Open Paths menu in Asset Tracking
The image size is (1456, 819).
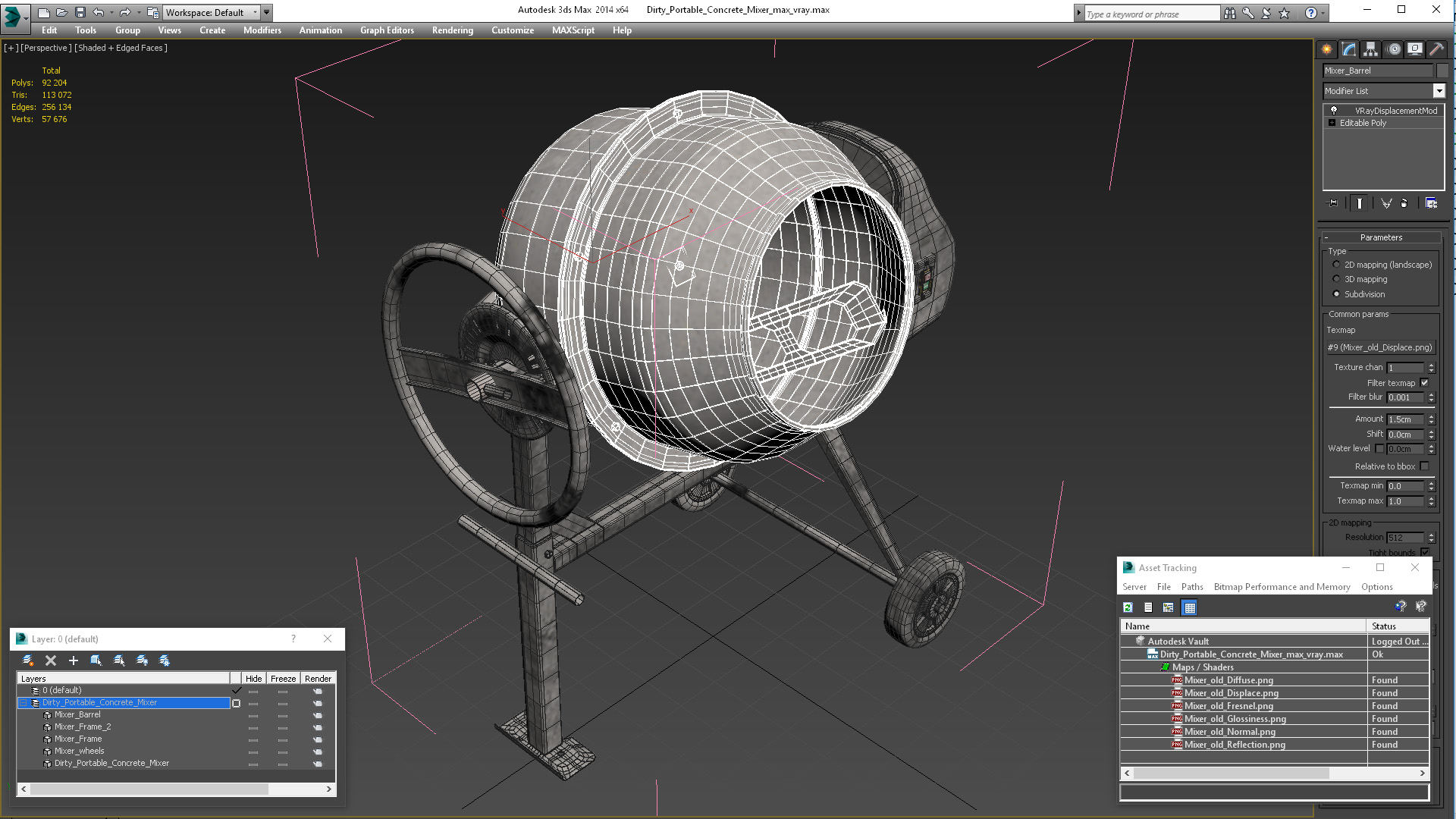pos(1191,587)
